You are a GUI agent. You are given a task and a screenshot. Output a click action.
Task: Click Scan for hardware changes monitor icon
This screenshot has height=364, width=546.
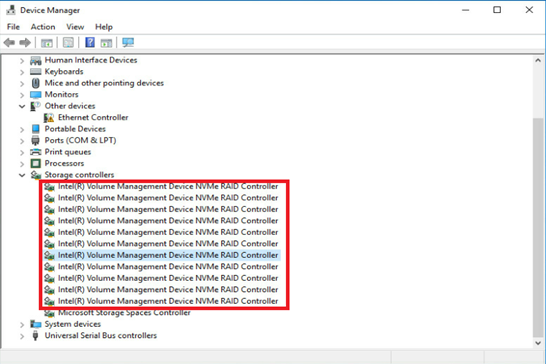[128, 42]
